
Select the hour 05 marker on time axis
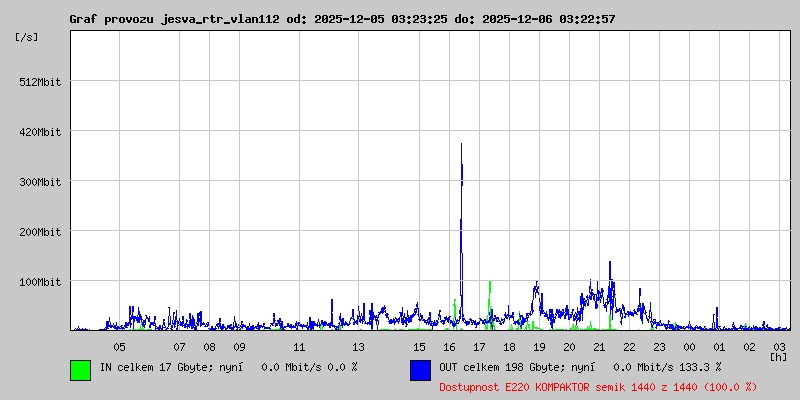tap(119, 346)
